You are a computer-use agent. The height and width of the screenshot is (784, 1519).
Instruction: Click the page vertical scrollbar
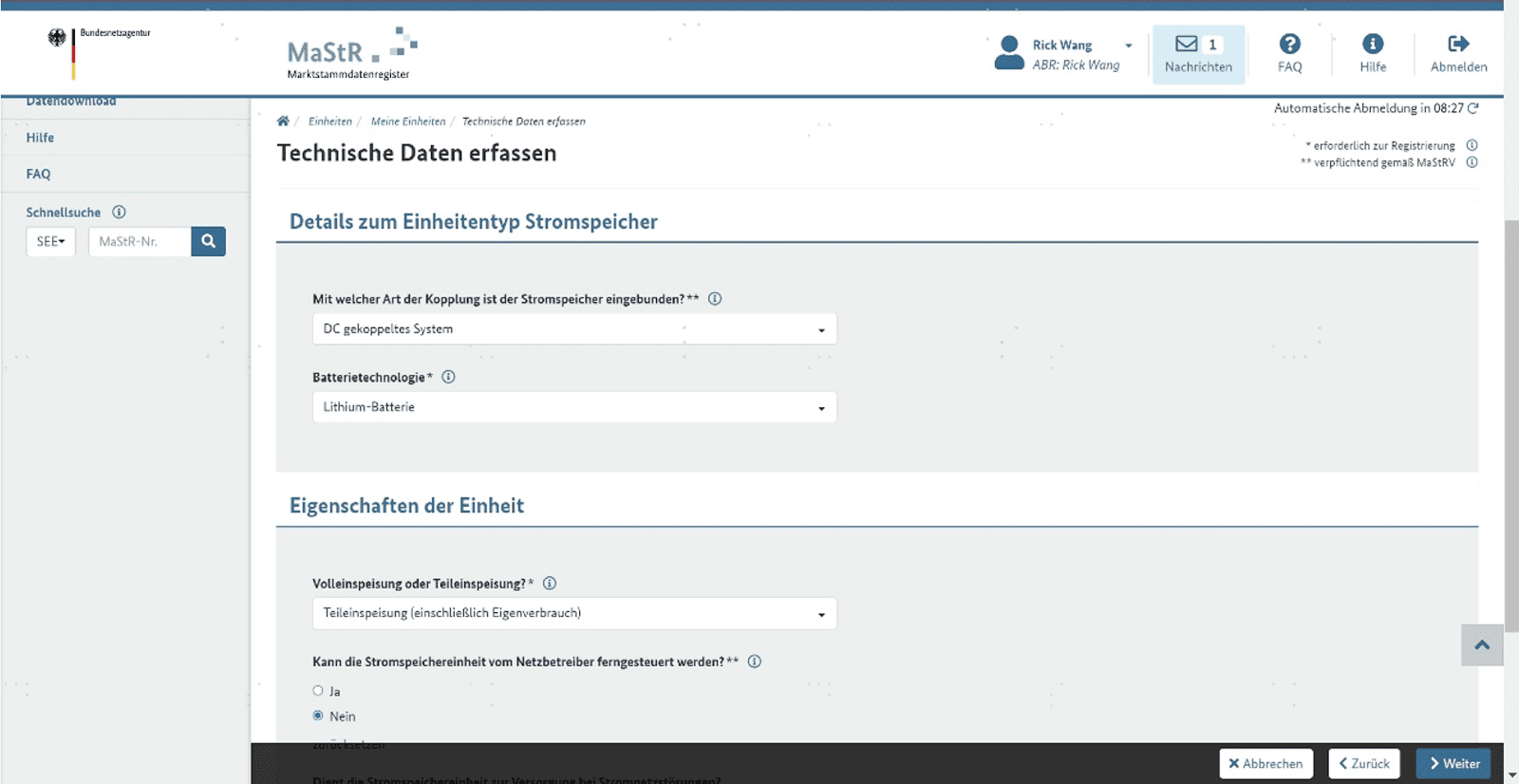coord(1511,426)
